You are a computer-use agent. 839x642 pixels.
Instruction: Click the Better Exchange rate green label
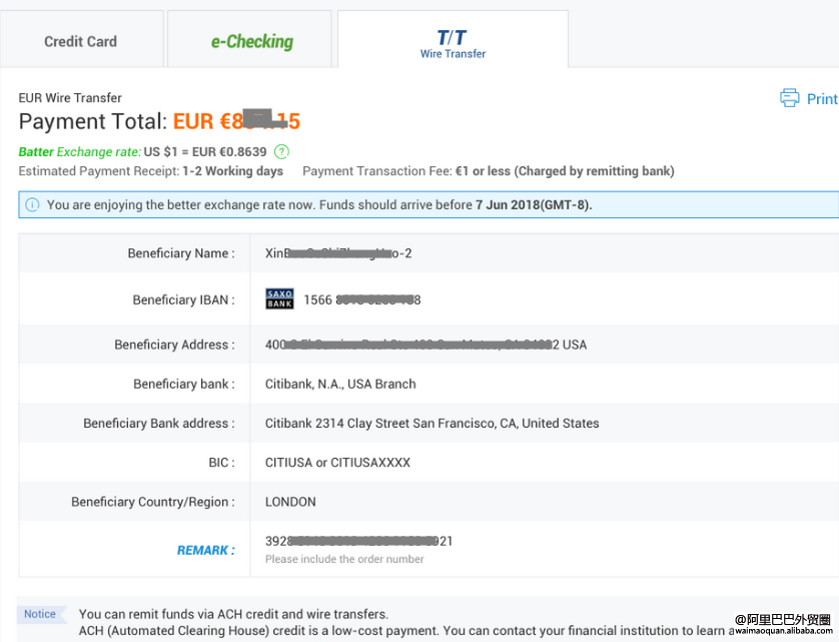pyautogui.click(x=80, y=152)
